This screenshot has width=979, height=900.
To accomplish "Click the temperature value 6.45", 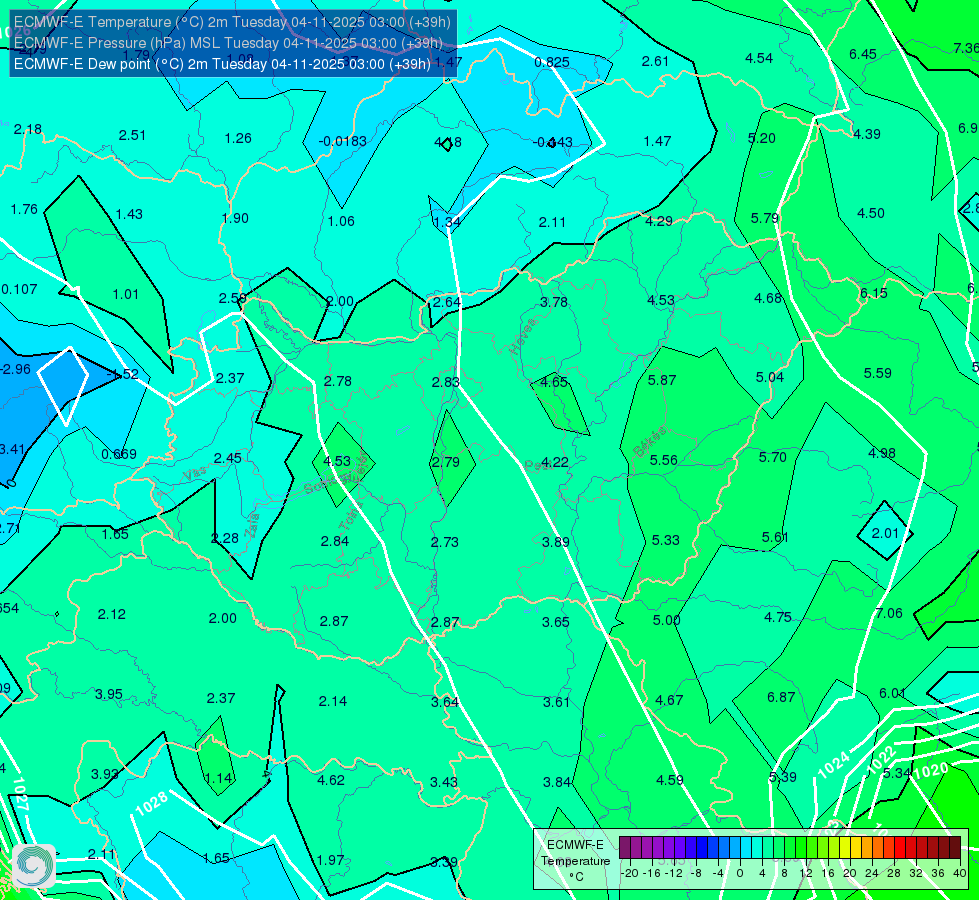I will tap(863, 54).
